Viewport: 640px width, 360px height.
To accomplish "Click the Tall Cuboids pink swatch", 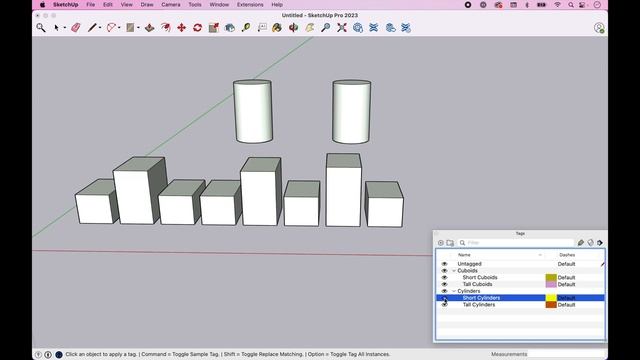I will click(x=551, y=284).
